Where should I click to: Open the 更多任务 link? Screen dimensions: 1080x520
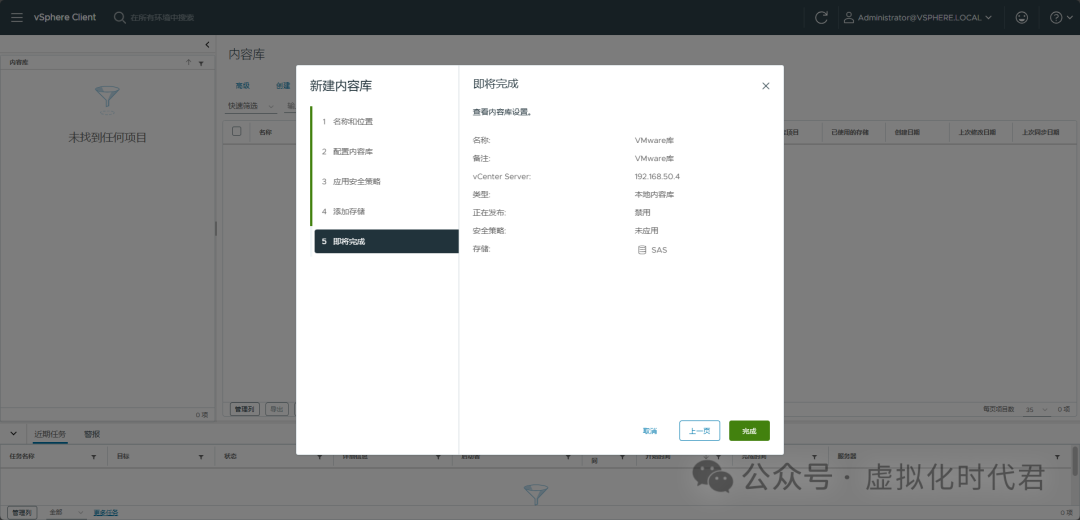[x=106, y=512]
